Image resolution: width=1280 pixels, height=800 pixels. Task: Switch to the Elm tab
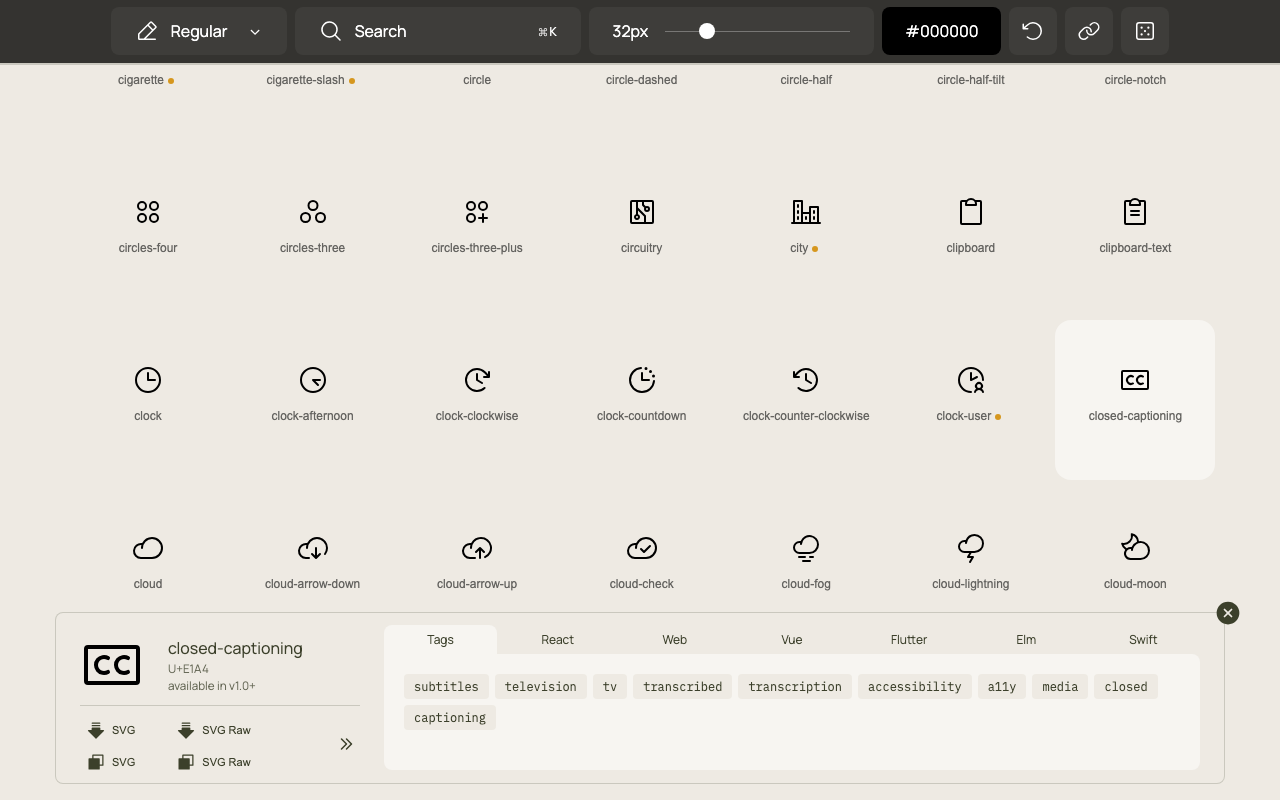pos(1026,640)
